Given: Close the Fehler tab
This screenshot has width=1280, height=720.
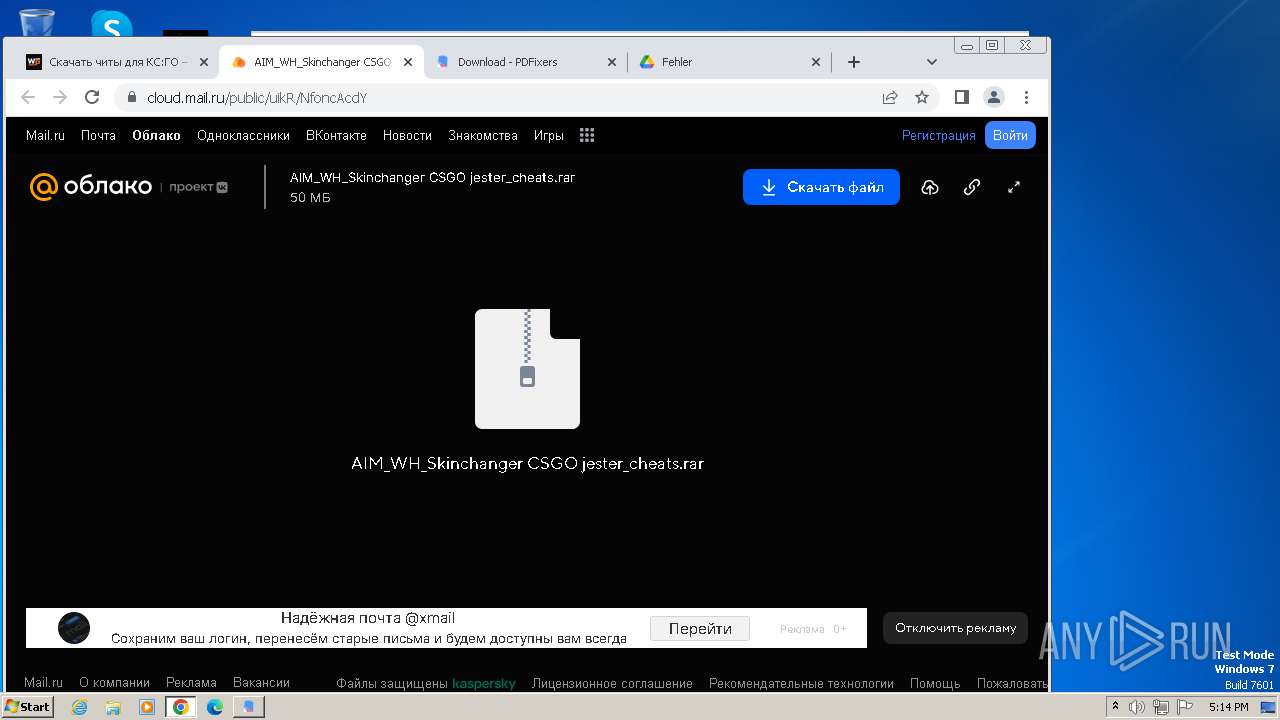Looking at the screenshot, I should pyautogui.click(x=816, y=62).
